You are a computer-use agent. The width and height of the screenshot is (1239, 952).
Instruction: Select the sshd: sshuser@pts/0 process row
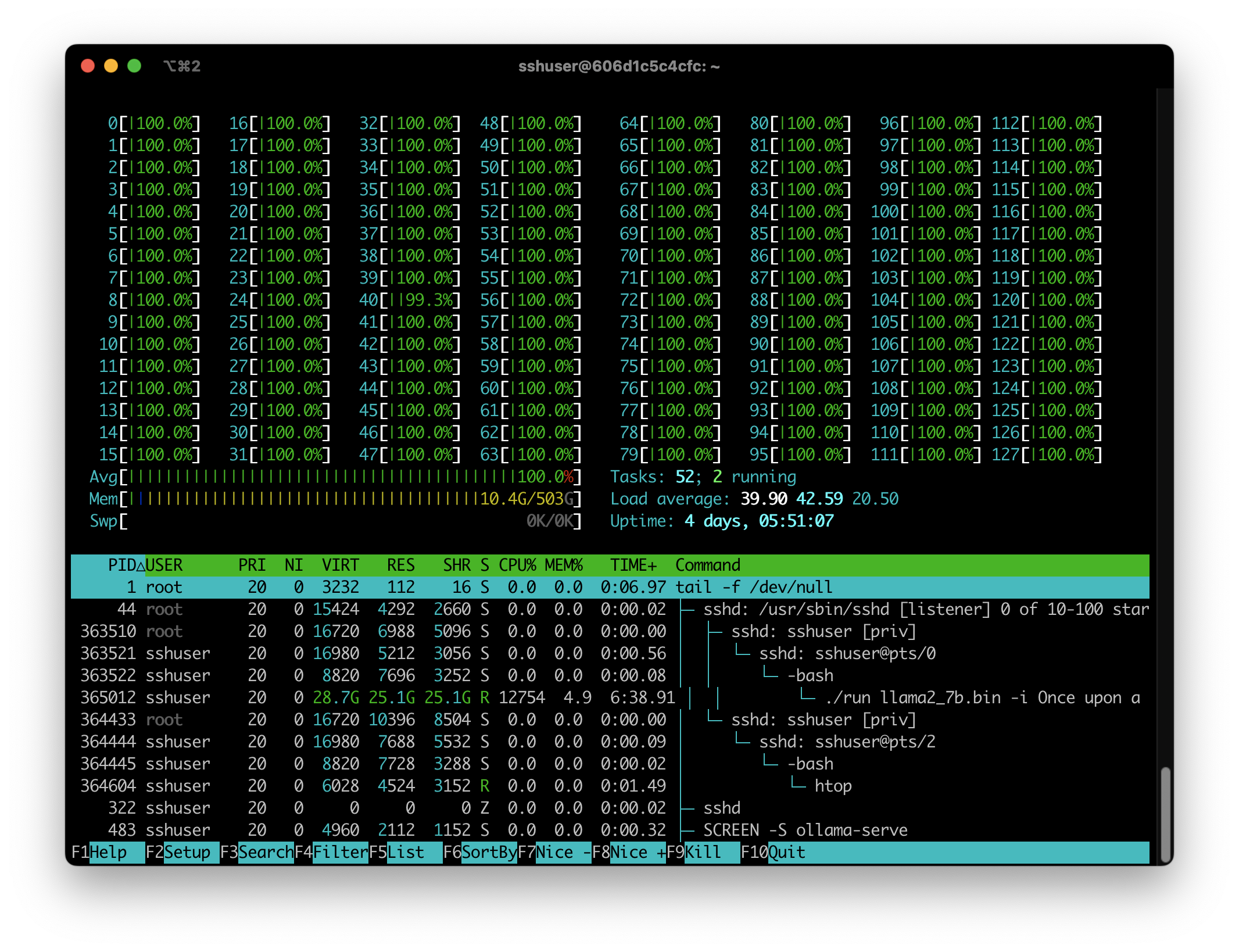tap(610, 653)
